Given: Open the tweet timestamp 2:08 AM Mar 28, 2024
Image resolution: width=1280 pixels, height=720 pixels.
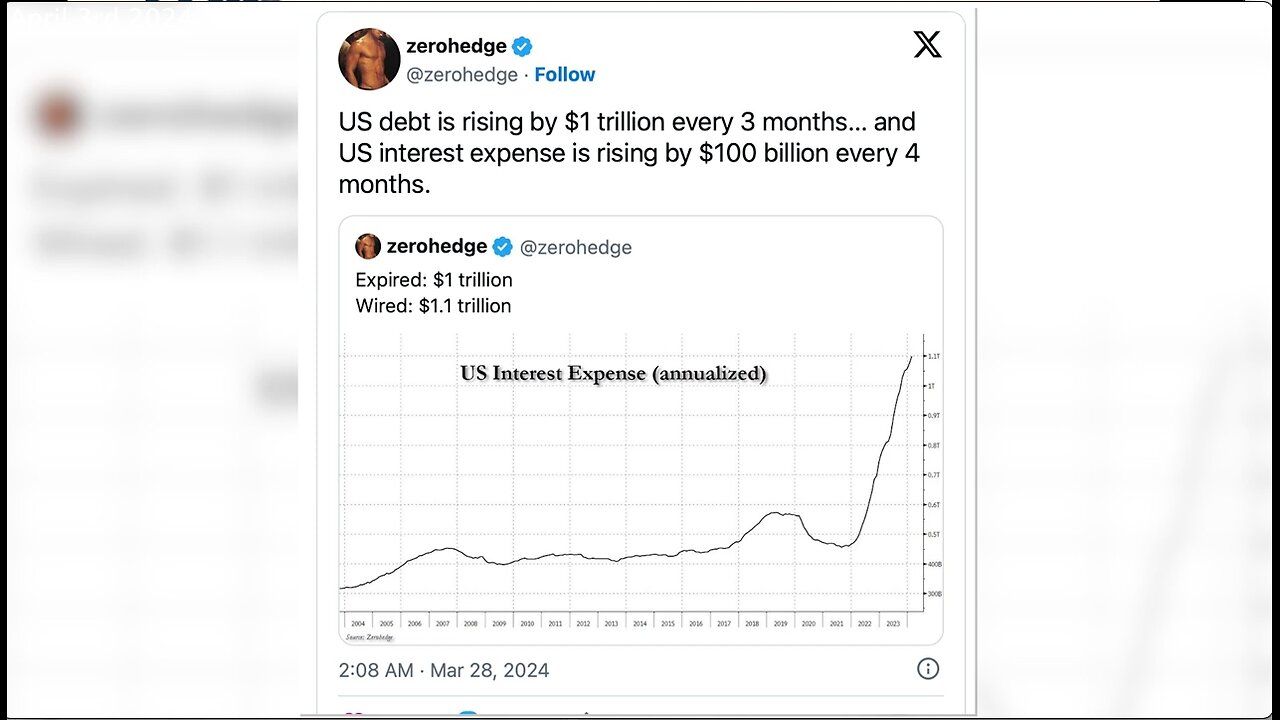Looking at the screenshot, I should [444, 670].
